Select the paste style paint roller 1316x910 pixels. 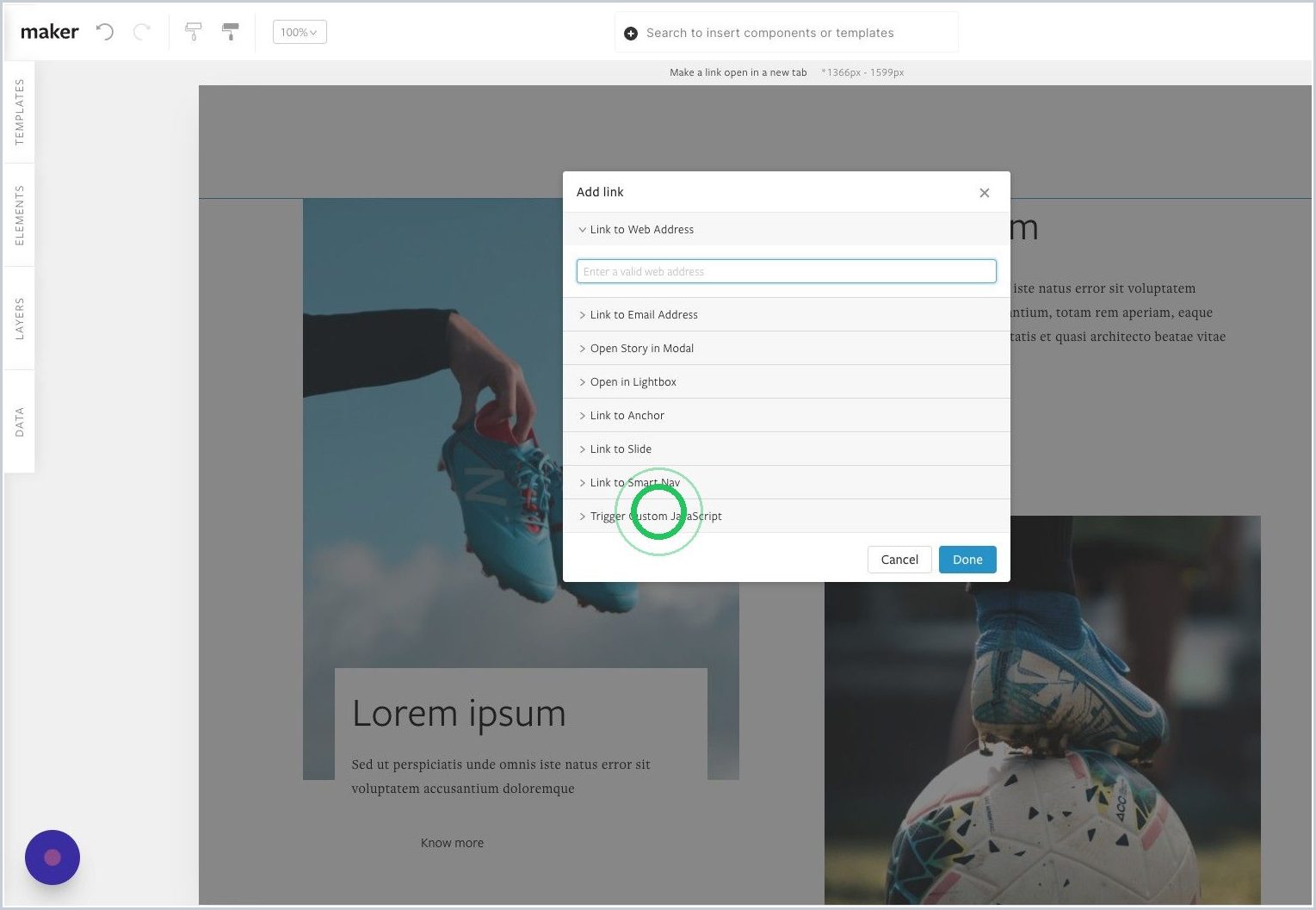230,32
